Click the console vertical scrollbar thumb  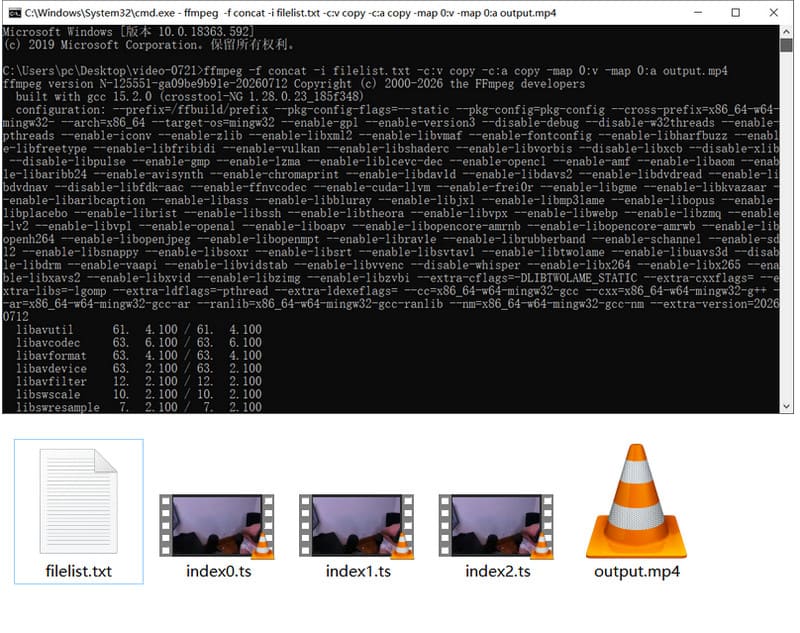(786, 45)
